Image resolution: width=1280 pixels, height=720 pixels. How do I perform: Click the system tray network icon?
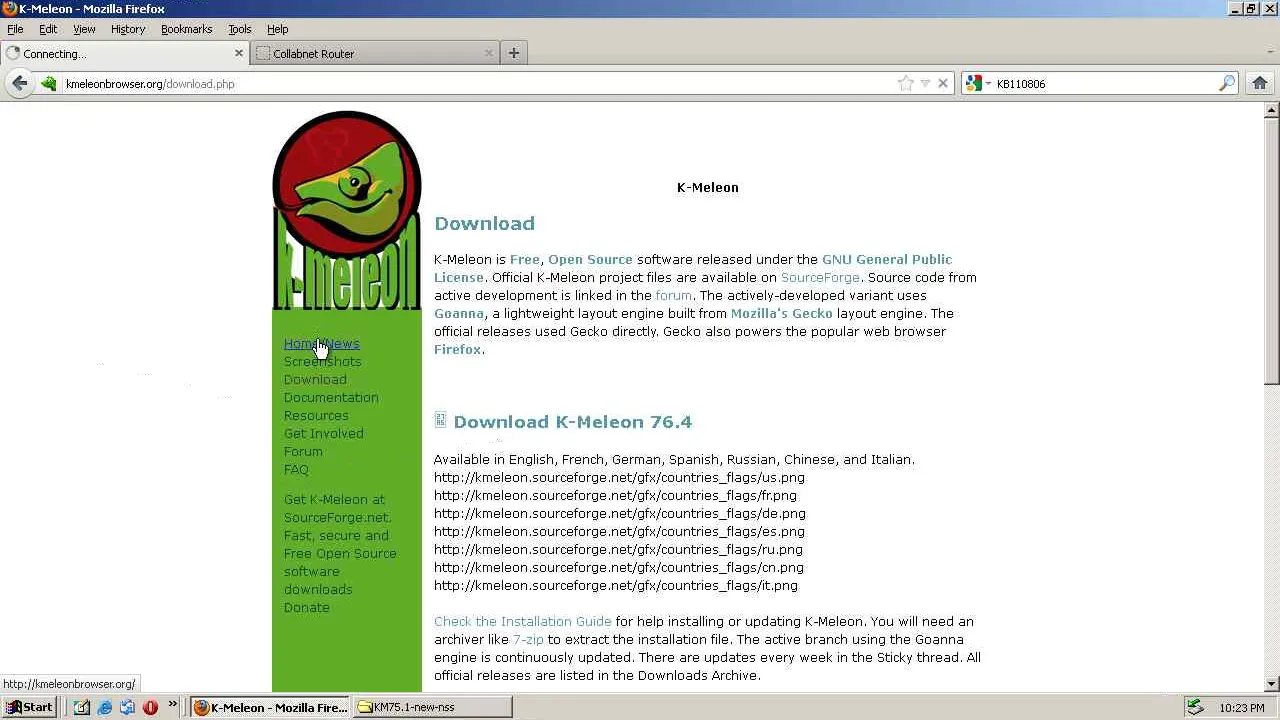(1195, 707)
